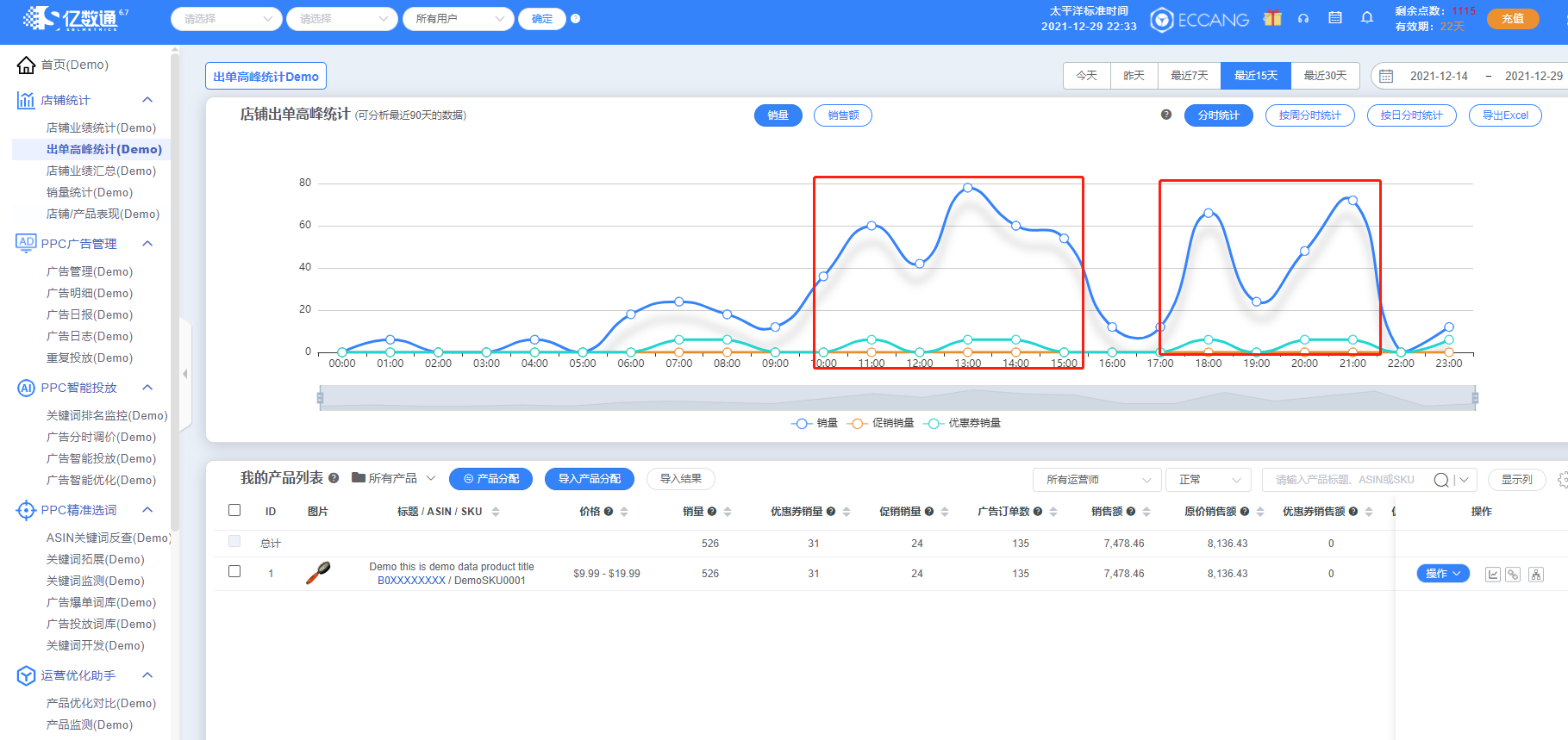Click the help icon beside 广告订单数 header
The image size is (1568, 740).
tap(1038, 512)
